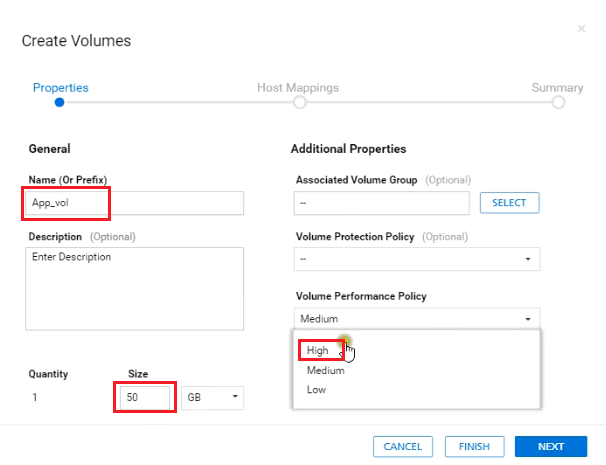Jump to the Summary step label
This screenshot has height=465, width=606.
(557, 87)
